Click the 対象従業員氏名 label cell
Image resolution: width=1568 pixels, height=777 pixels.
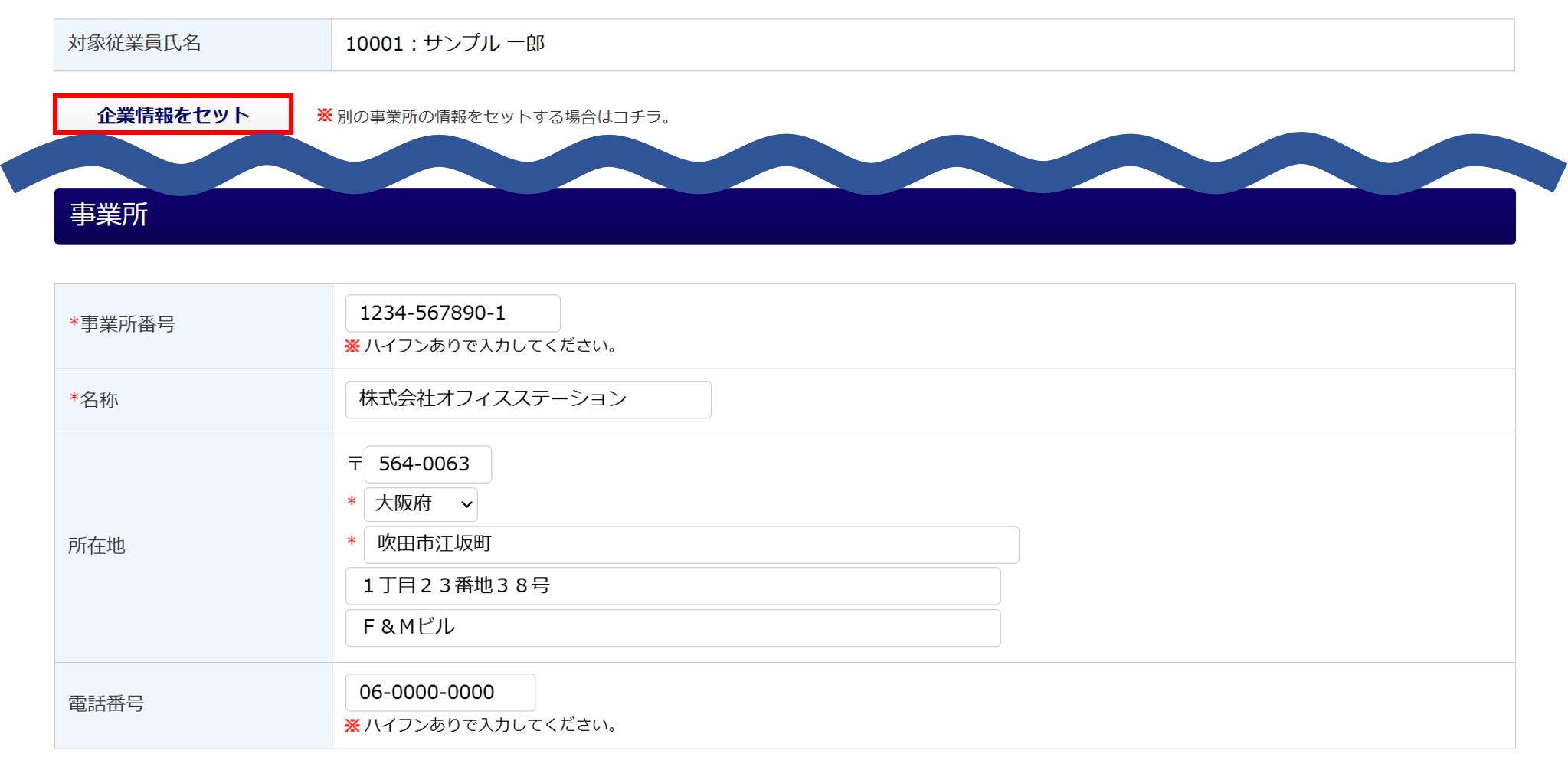(135, 44)
